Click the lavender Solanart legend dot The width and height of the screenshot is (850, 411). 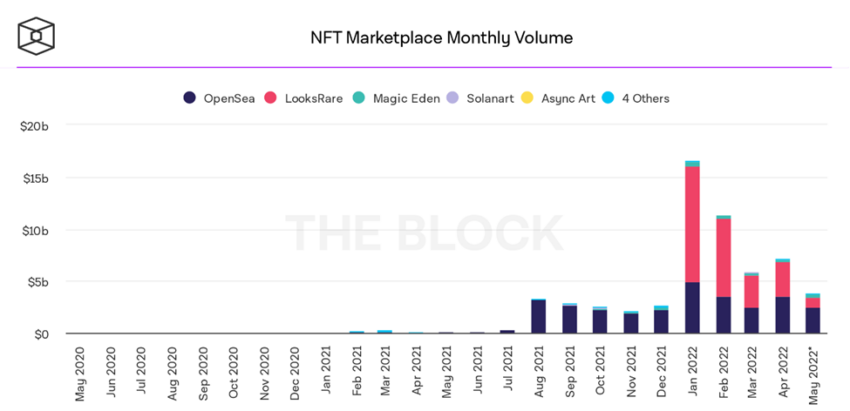[453, 98]
